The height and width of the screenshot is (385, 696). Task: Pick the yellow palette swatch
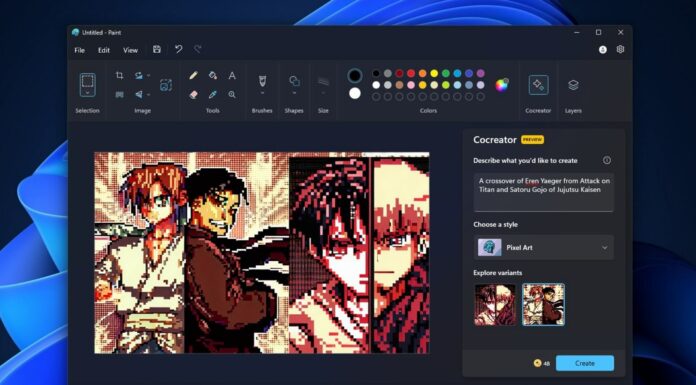tap(434, 73)
